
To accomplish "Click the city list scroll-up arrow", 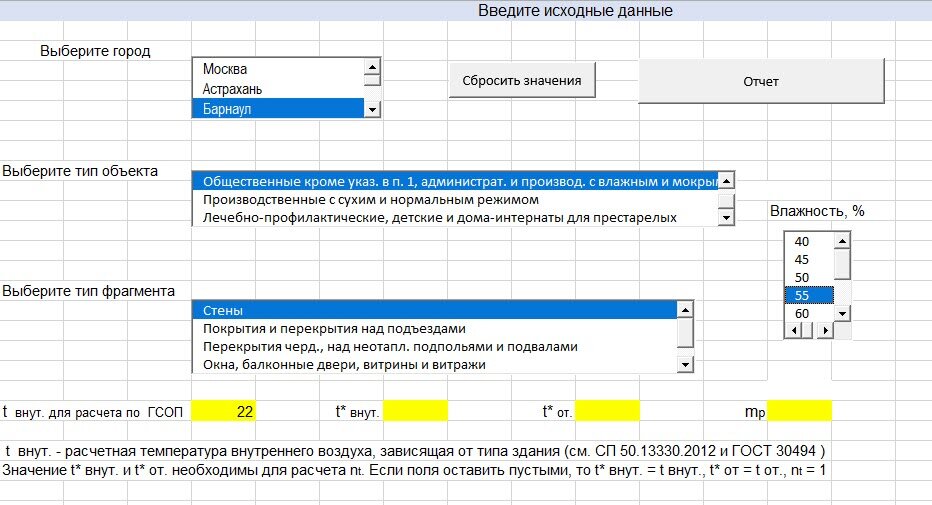I will pos(372,67).
